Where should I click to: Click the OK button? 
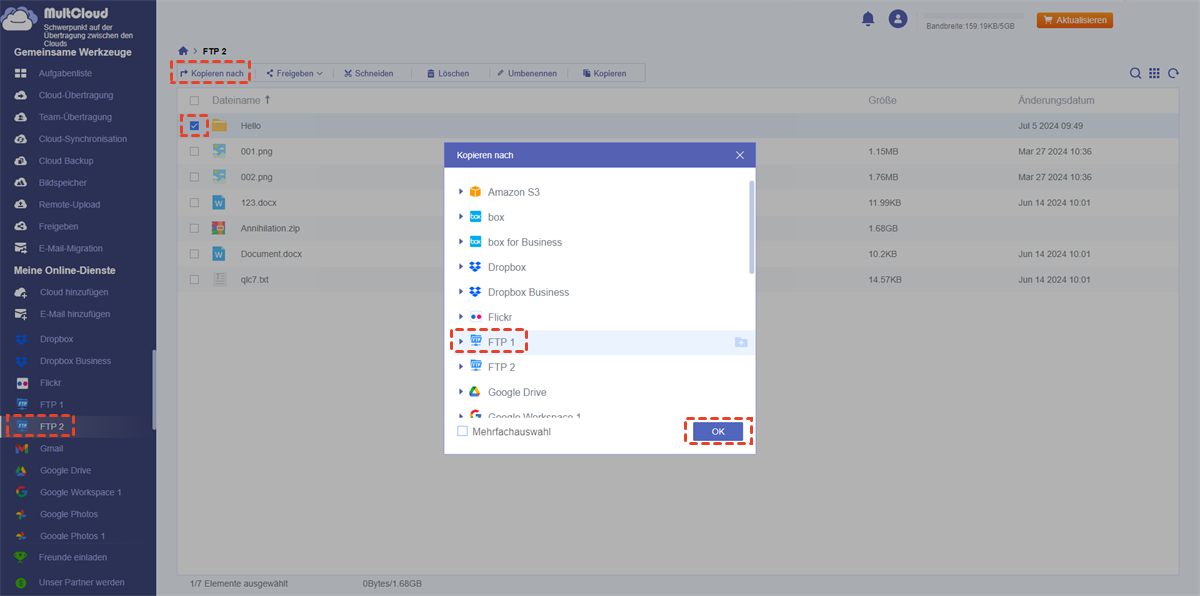pos(718,431)
